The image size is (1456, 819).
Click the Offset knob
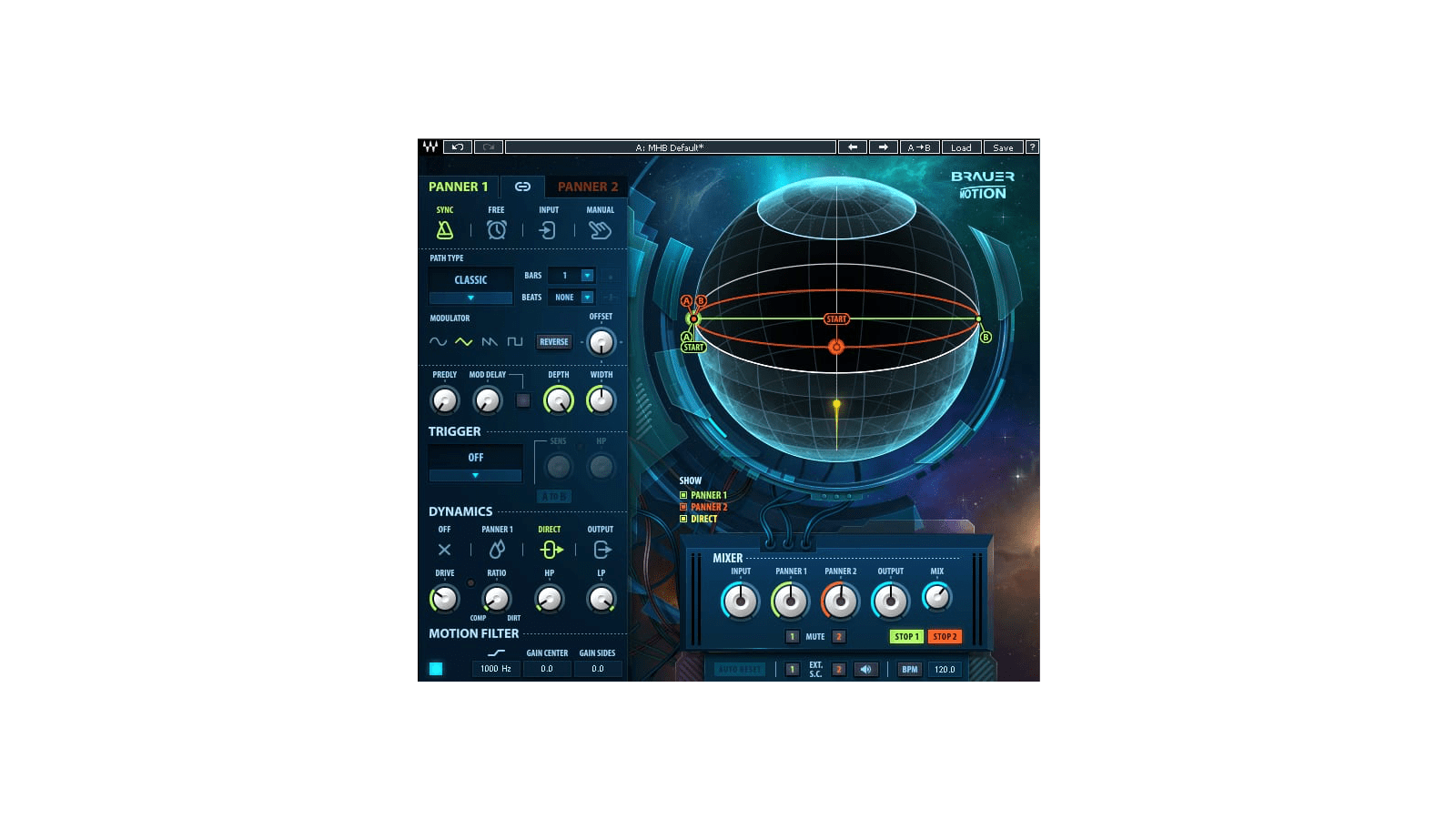tap(602, 343)
